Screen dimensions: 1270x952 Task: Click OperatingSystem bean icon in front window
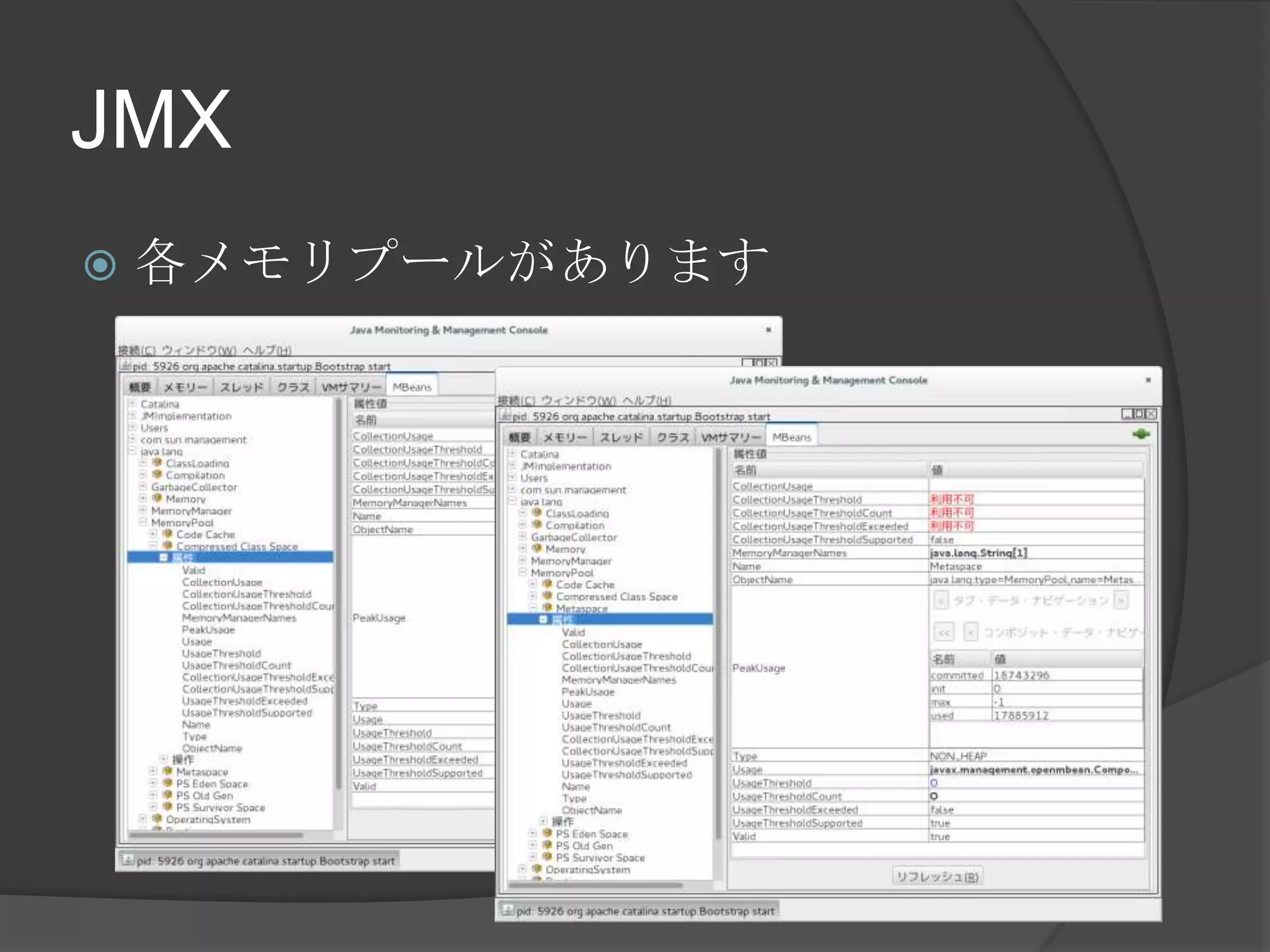tap(537, 869)
